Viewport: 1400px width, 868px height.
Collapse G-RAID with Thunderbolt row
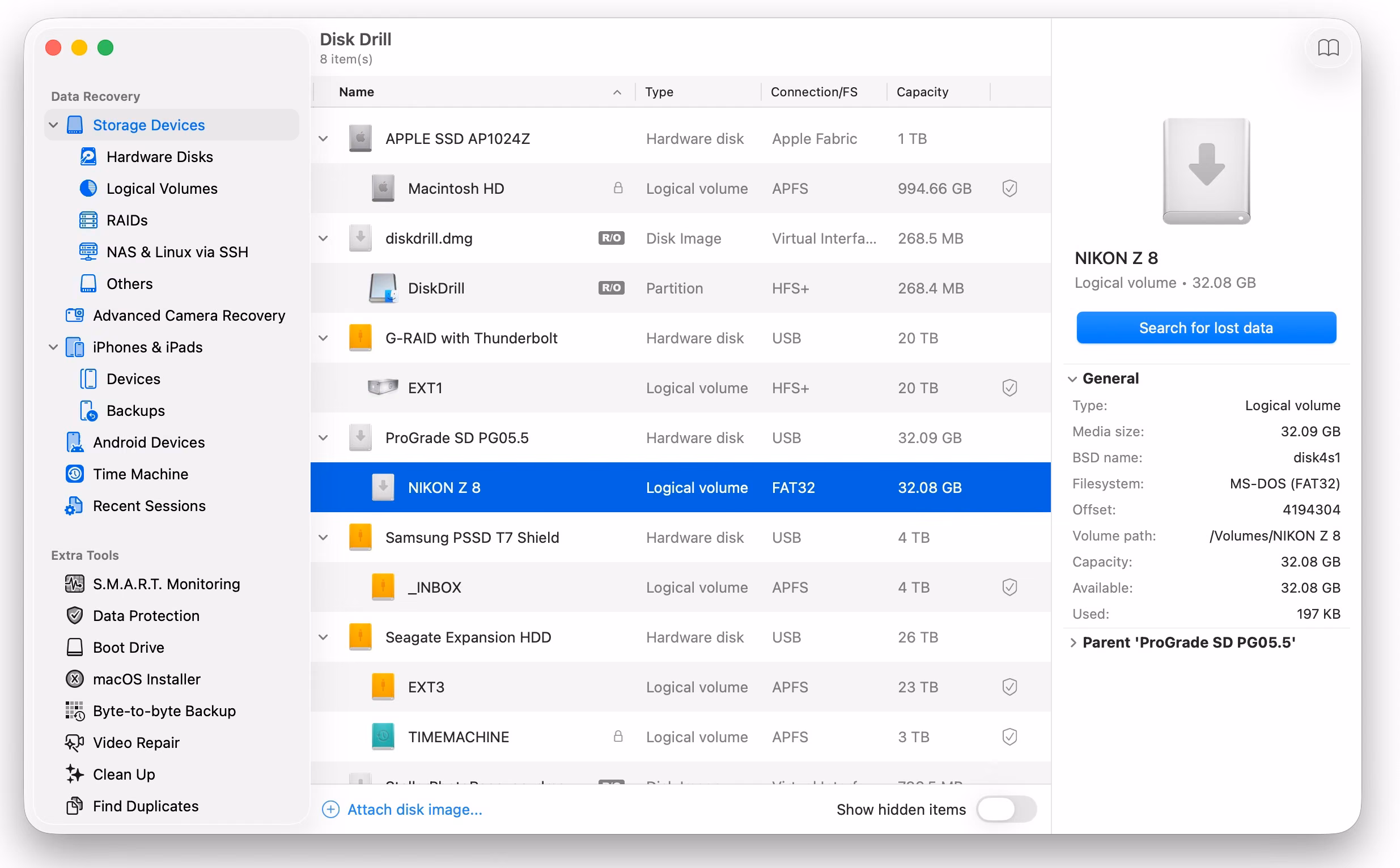(x=323, y=338)
